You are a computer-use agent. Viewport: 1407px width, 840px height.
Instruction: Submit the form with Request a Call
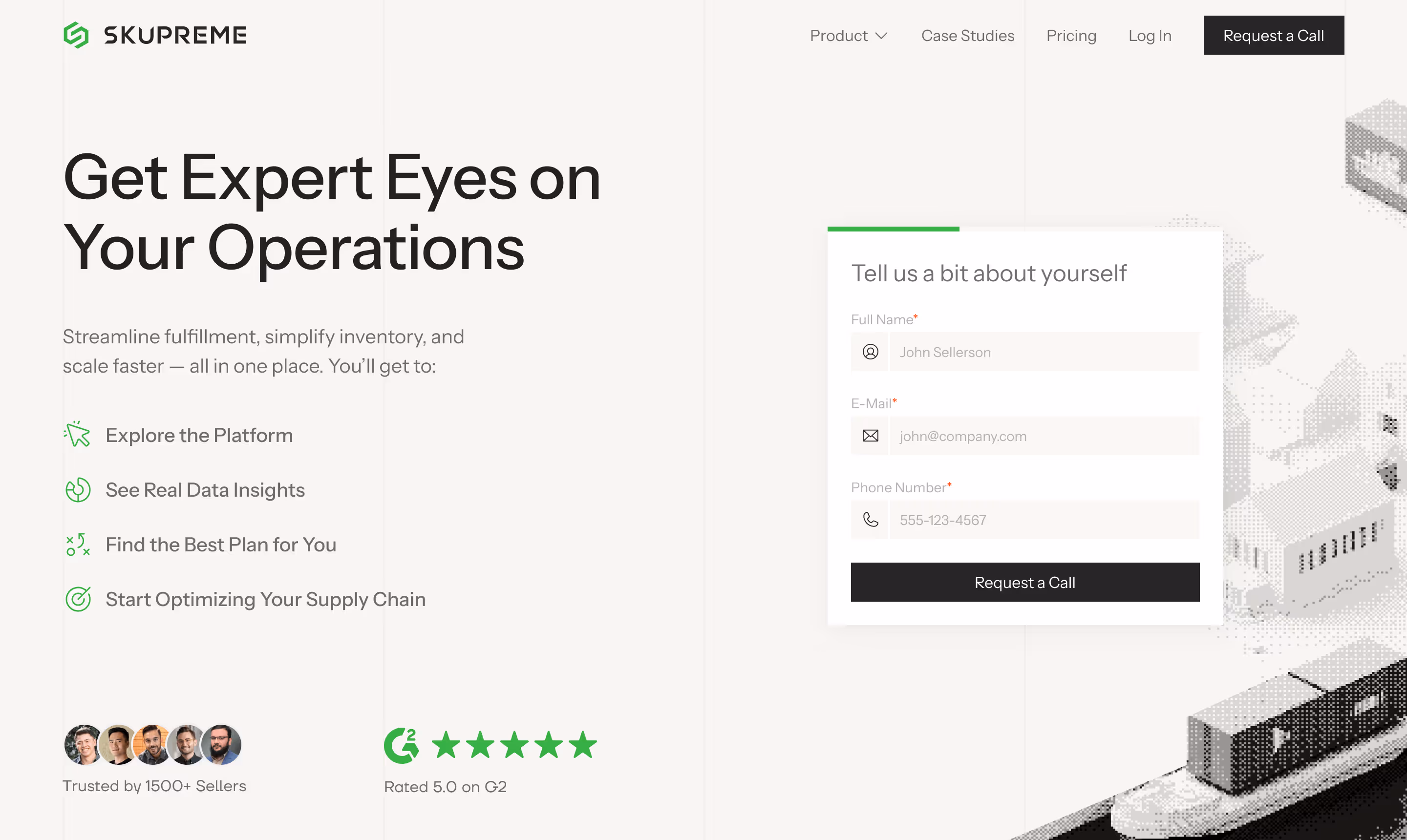(x=1025, y=582)
